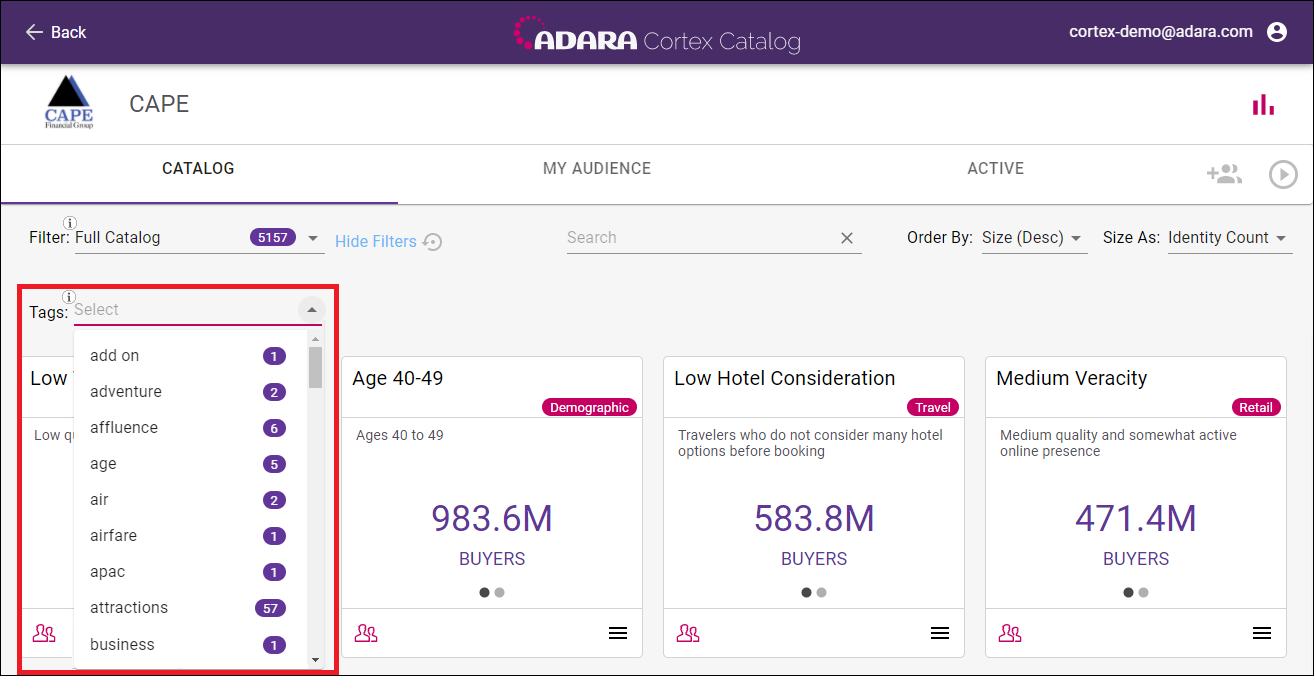The width and height of the screenshot is (1314, 676).
Task: Click the Hide Filters link
Action: [x=376, y=241]
